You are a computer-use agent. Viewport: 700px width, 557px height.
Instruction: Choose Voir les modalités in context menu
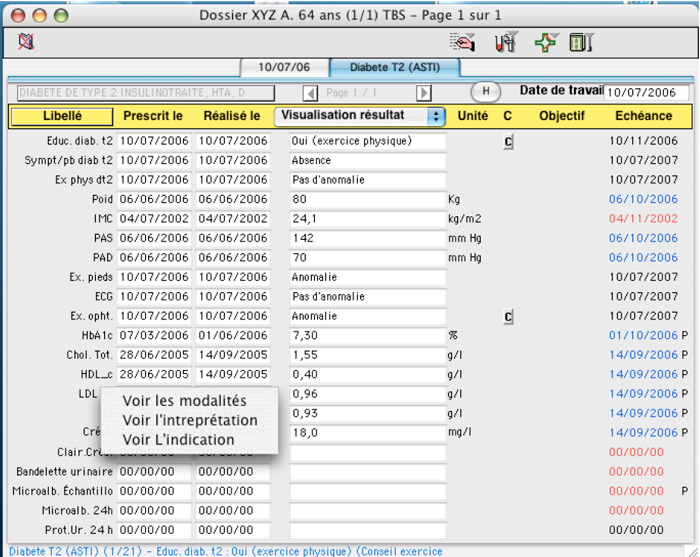click(x=184, y=401)
